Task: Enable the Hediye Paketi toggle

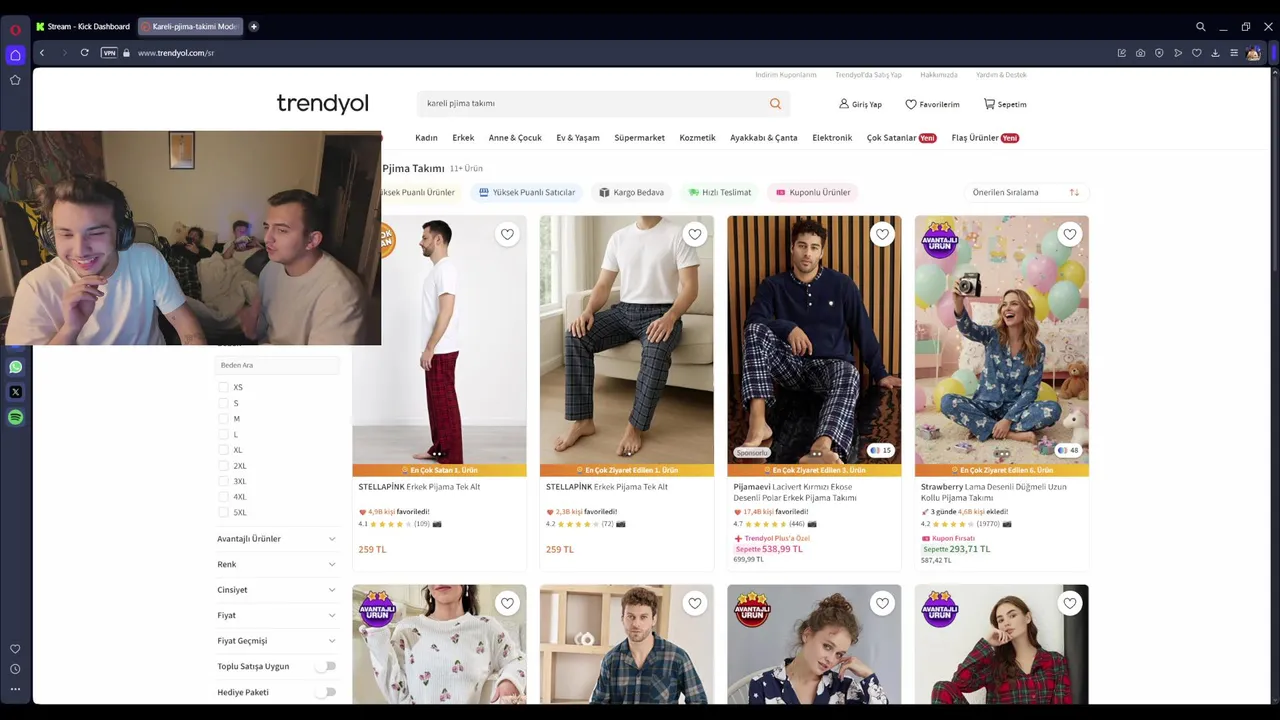Action: [x=327, y=692]
